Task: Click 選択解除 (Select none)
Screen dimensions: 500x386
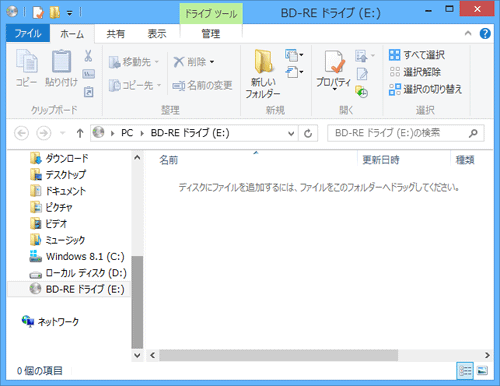Action: [x=415, y=72]
